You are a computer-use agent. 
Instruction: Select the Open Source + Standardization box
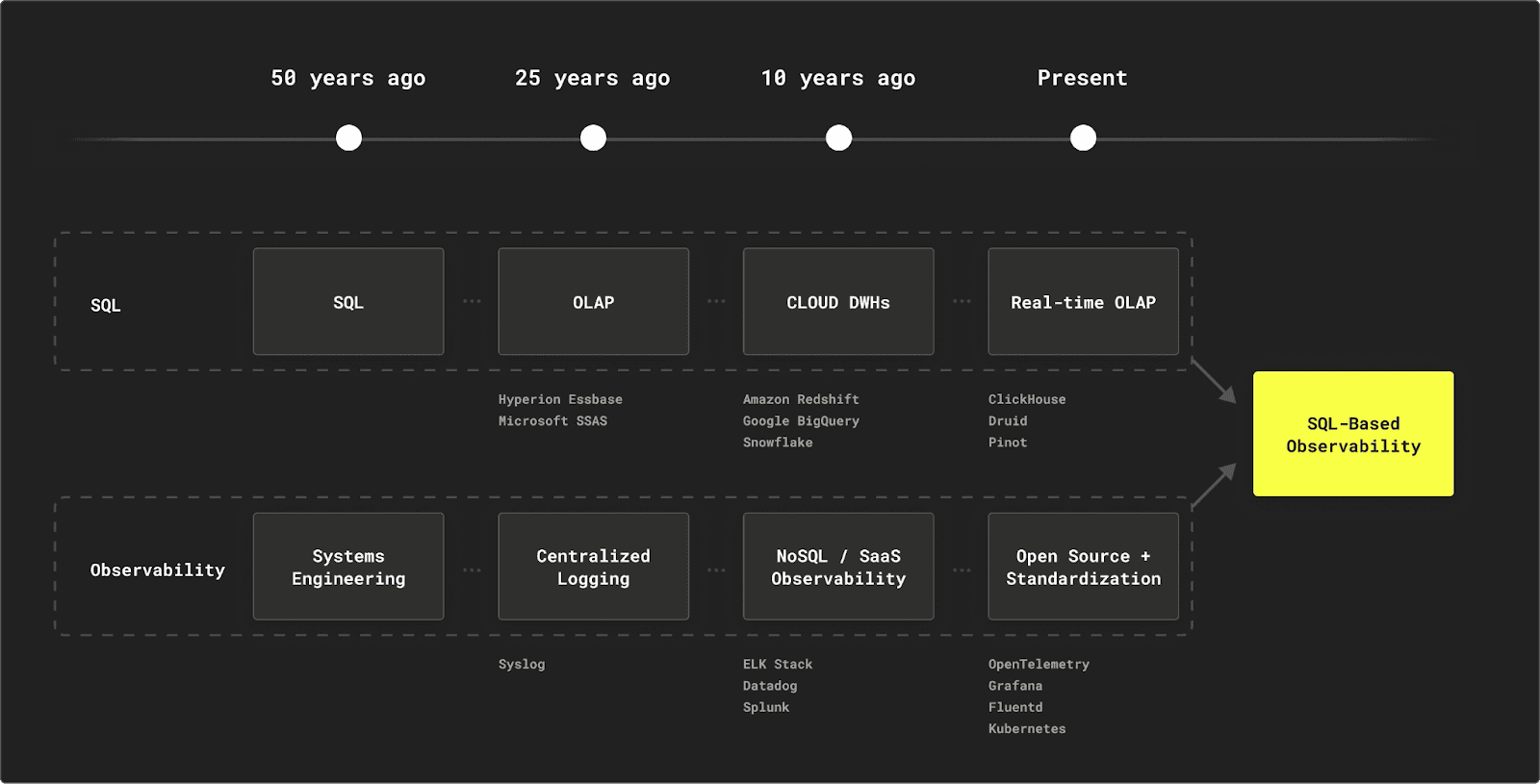pos(1083,567)
